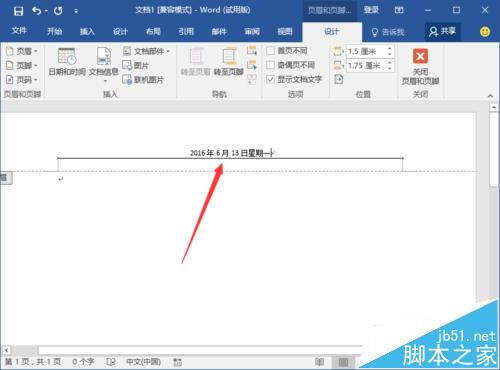Insert a 图片 picture from file

[x=136, y=65]
